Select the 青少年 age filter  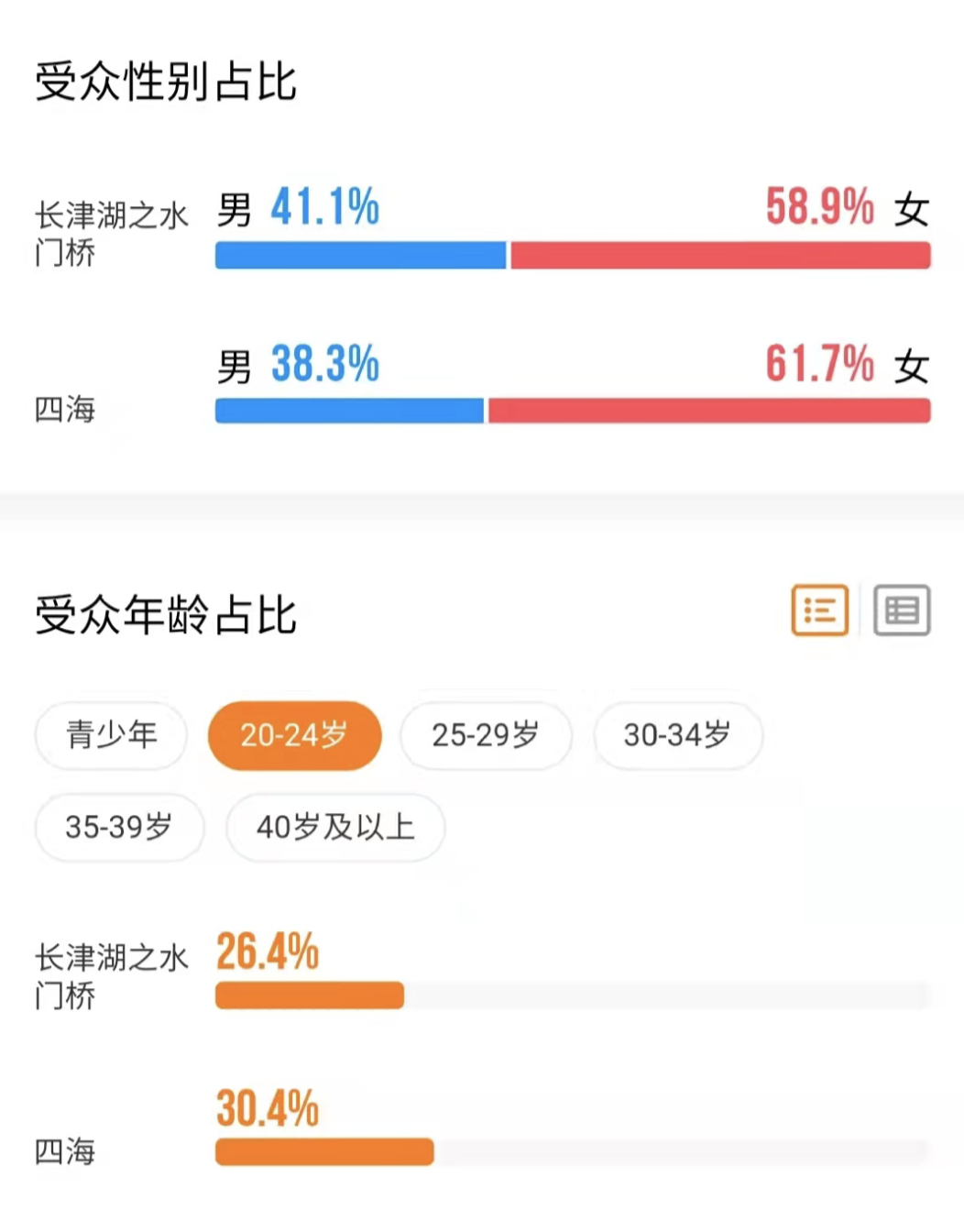click(111, 735)
